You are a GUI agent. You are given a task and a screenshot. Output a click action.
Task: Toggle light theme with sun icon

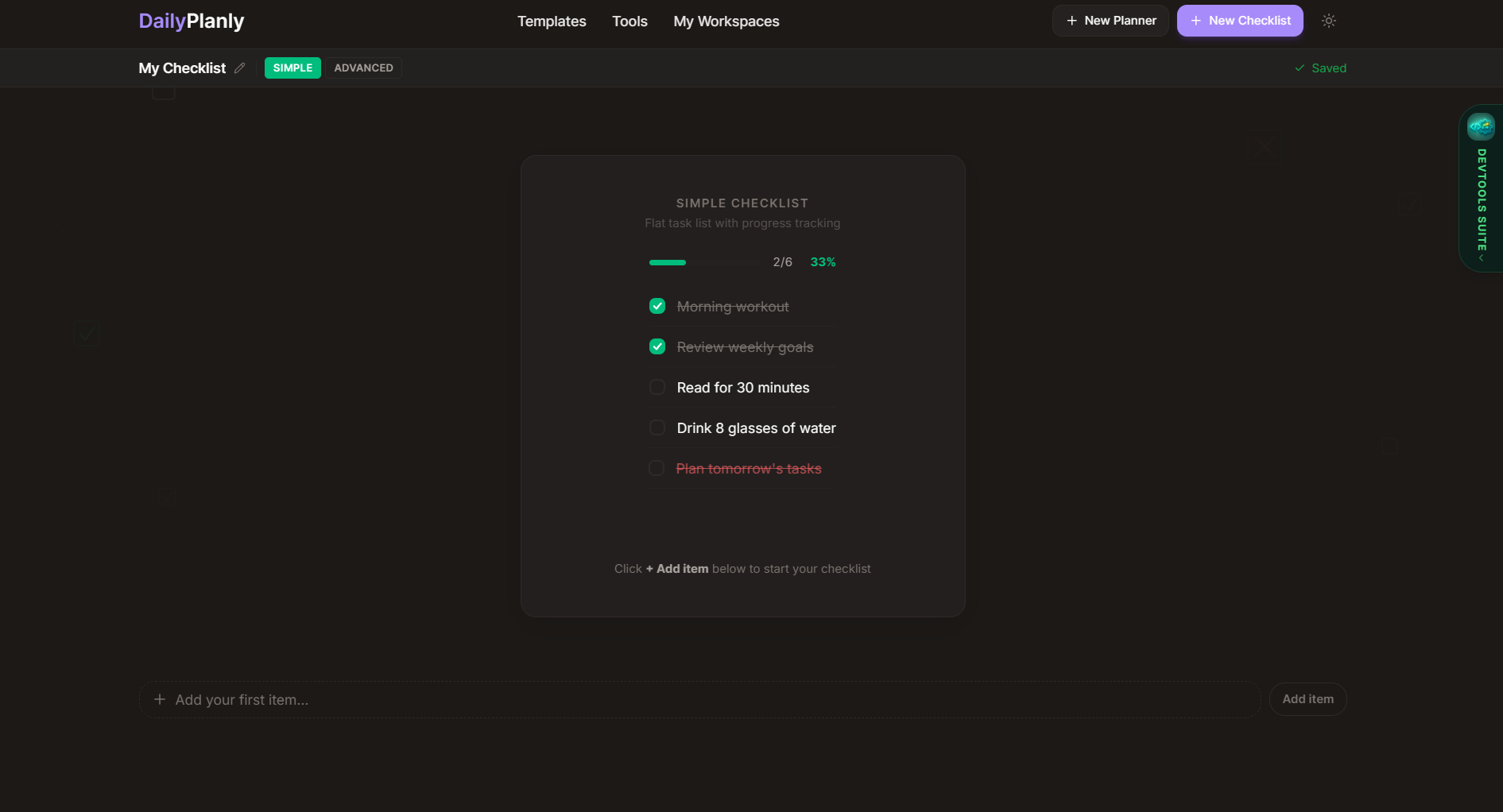point(1329,21)
